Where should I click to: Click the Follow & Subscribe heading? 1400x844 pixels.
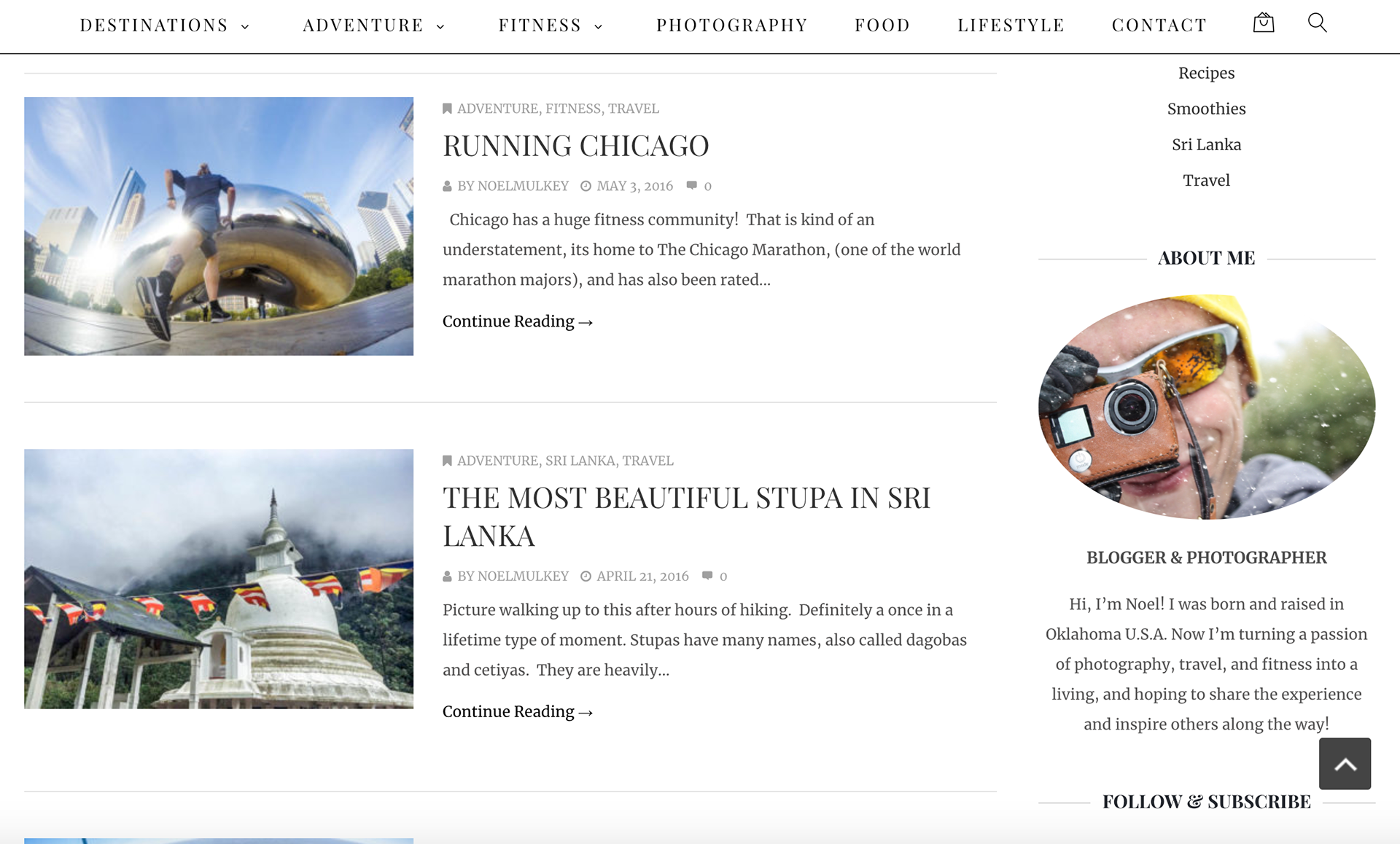[1207, 802]
